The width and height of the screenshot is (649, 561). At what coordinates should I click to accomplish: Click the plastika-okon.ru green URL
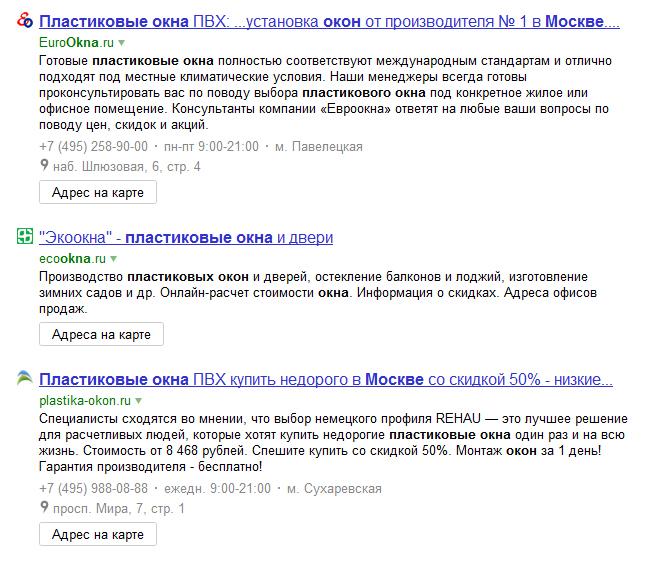tap(85, 400)
